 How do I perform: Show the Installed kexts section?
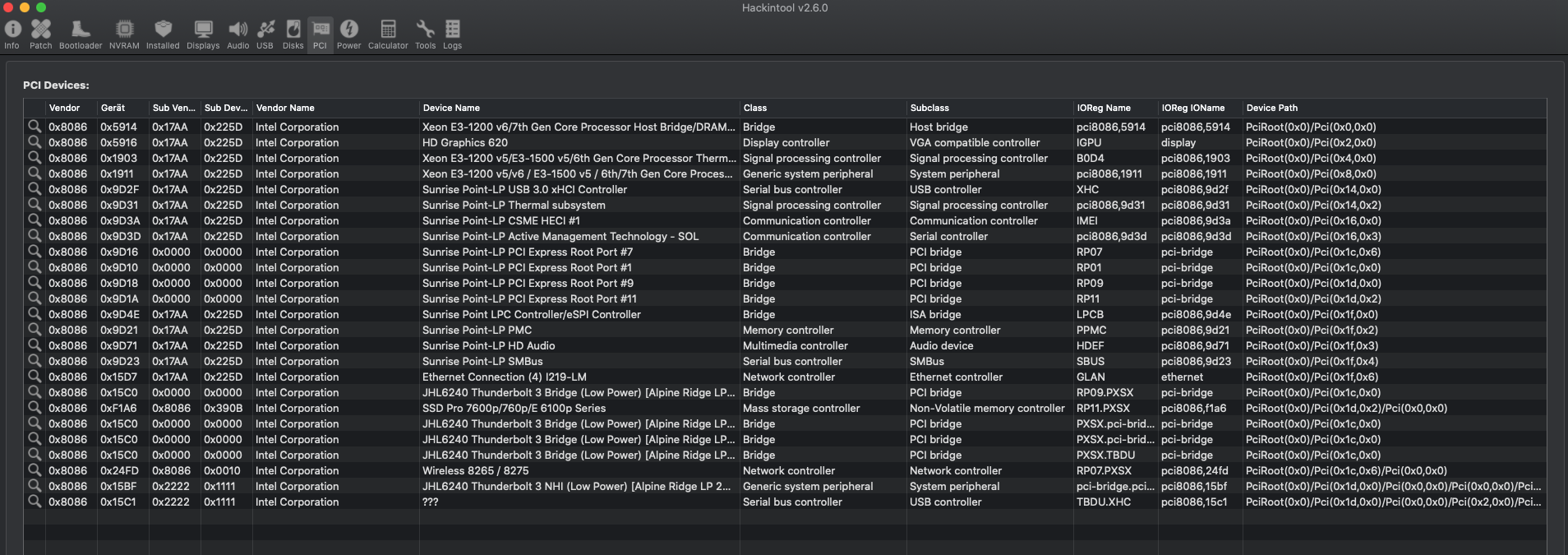pos(163,35)
